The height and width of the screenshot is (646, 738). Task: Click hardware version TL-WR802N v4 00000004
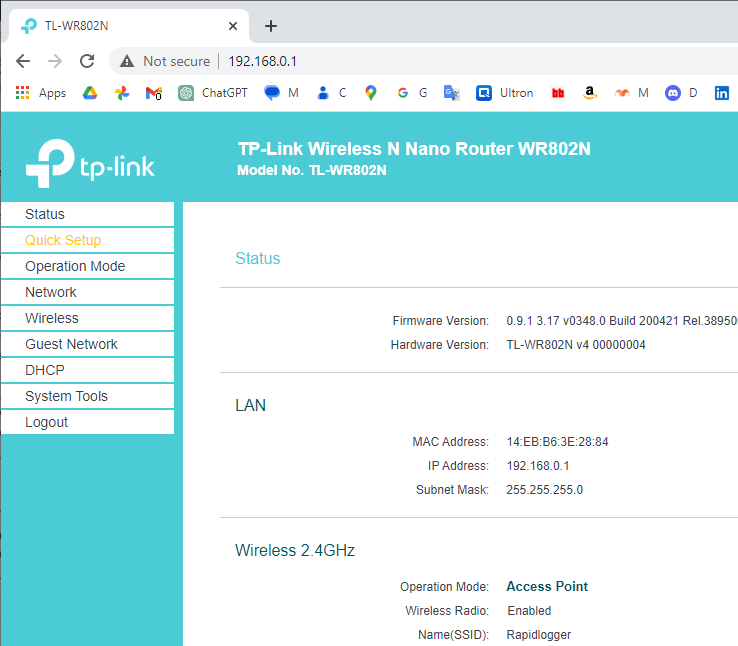coord(576,345)
